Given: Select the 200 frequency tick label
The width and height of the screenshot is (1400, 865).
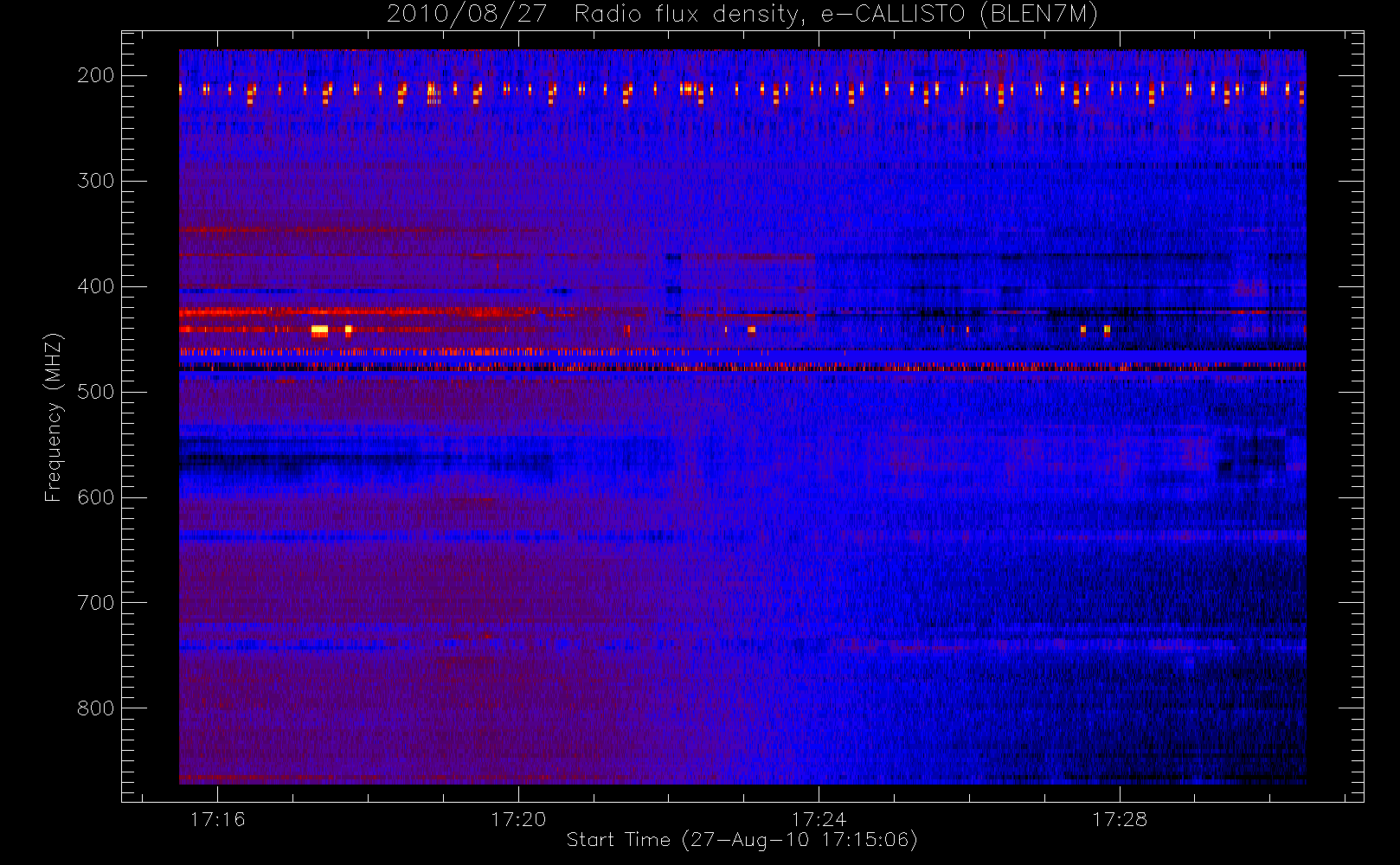Looking at the screenshot, I should (x=95, y=75).
